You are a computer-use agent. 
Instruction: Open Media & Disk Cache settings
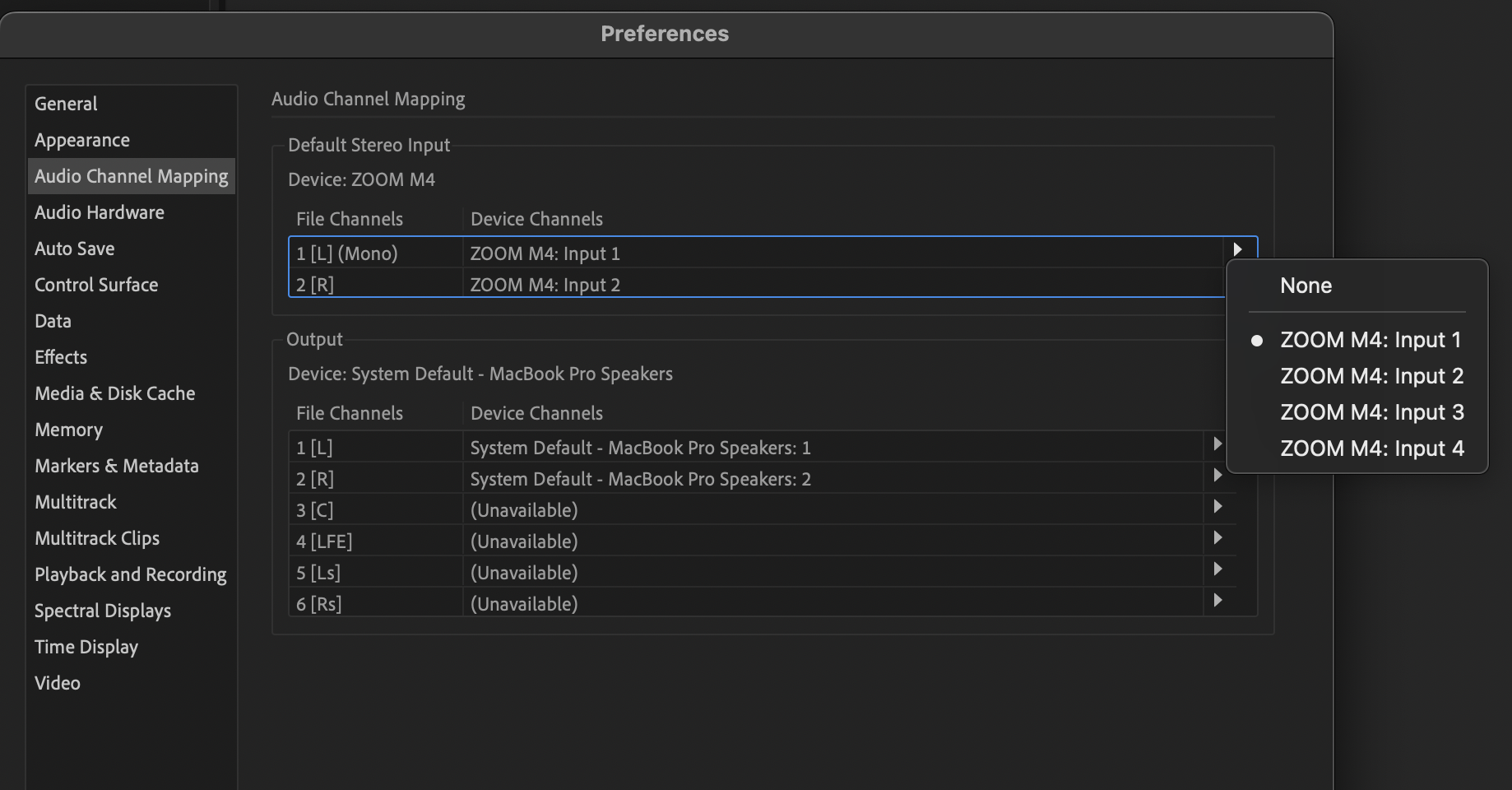click(114, 393)
